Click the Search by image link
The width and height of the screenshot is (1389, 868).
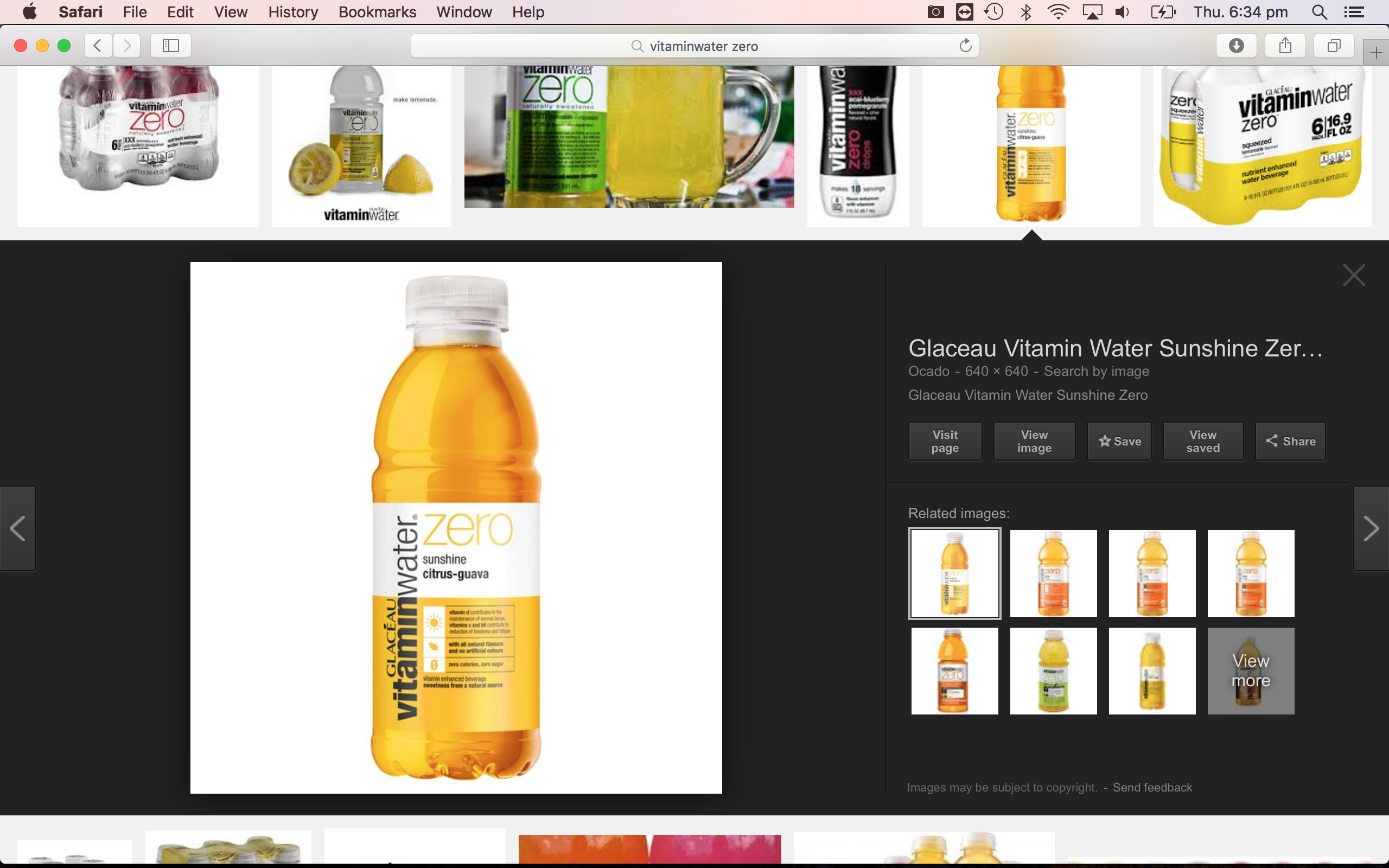point(1096,372)
